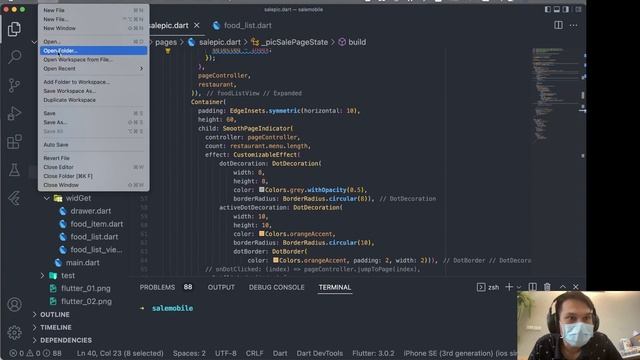
Task: Open Source Control view
Action: point(14,85)
